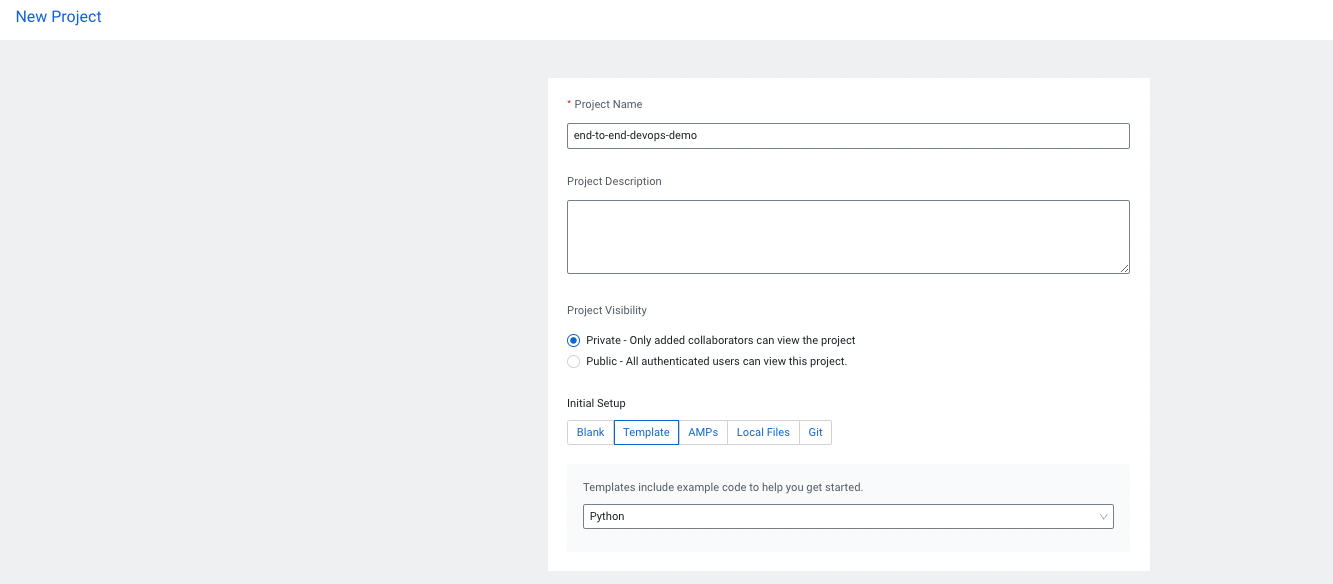Screen dimensions: 1333x584
Task: Select the Blank initial setup tab
Action: tap(590, 432)
